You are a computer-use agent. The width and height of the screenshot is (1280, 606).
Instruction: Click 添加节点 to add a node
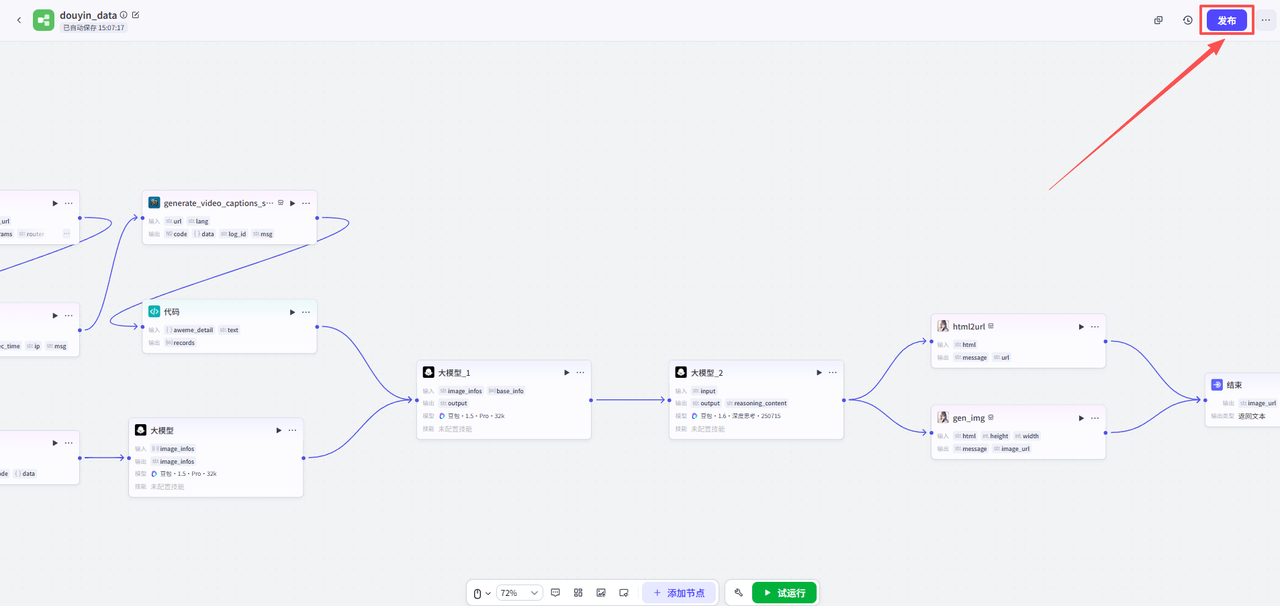[679, 593]
